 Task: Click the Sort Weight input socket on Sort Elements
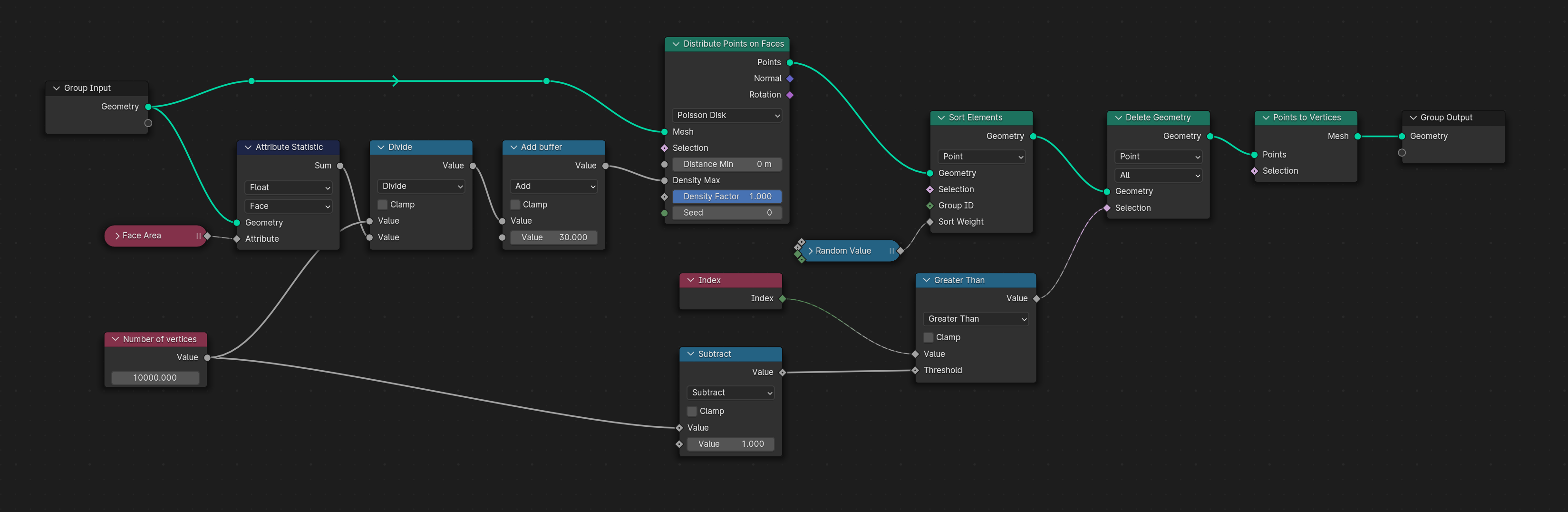click(x=930, y=221)
